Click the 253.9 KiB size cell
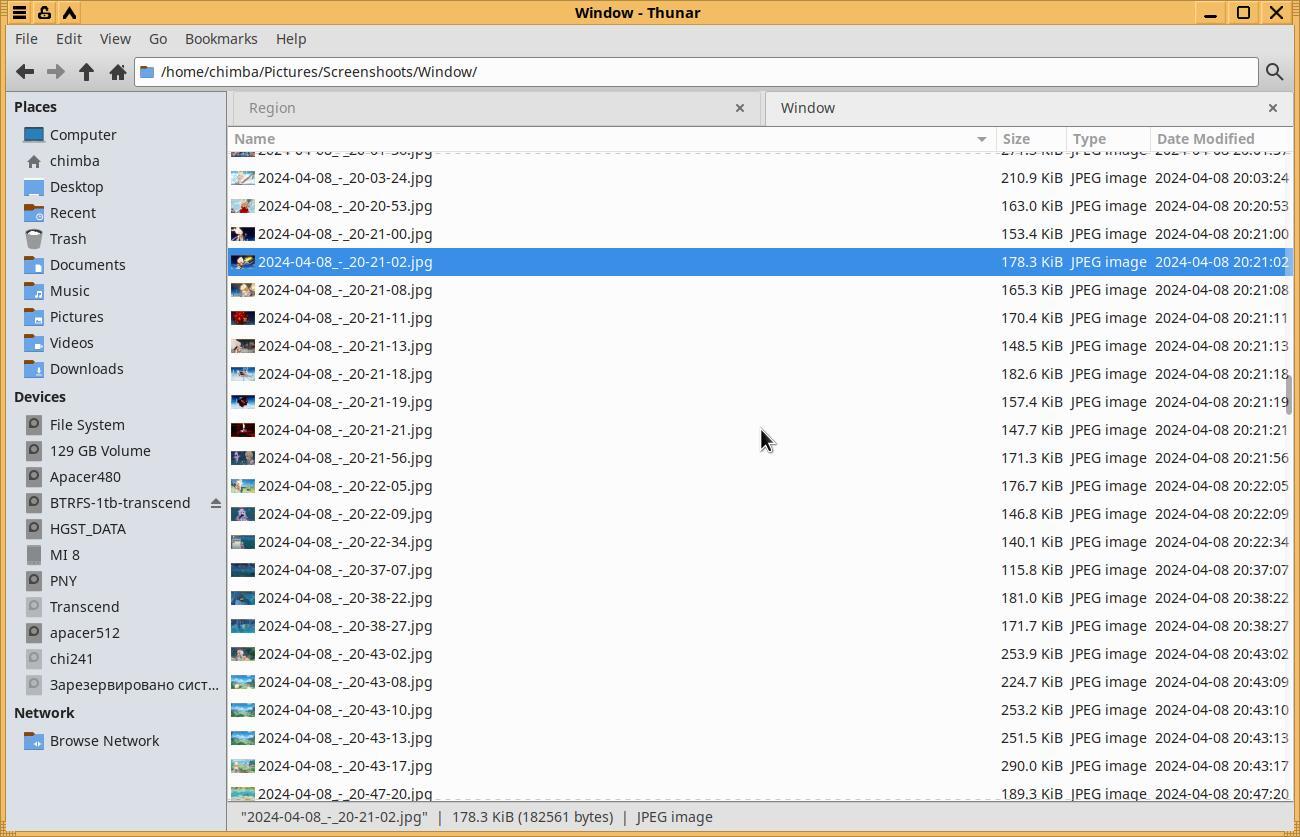Image resolution: width=1300 pixels, height=837 pixels. pyautogui.click(x=1031, y=654)
